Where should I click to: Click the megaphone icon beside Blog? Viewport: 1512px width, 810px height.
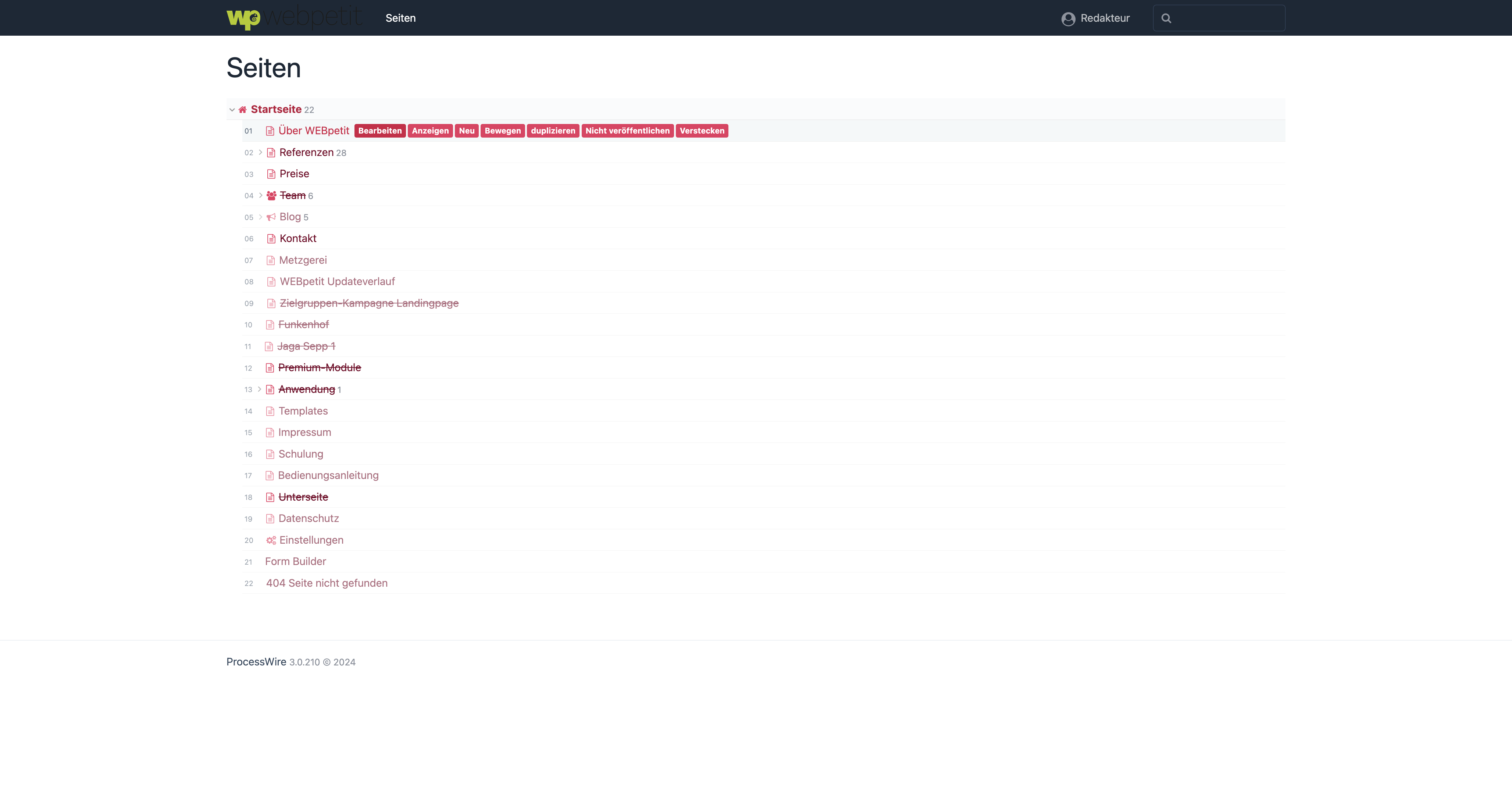pos(271,217)
